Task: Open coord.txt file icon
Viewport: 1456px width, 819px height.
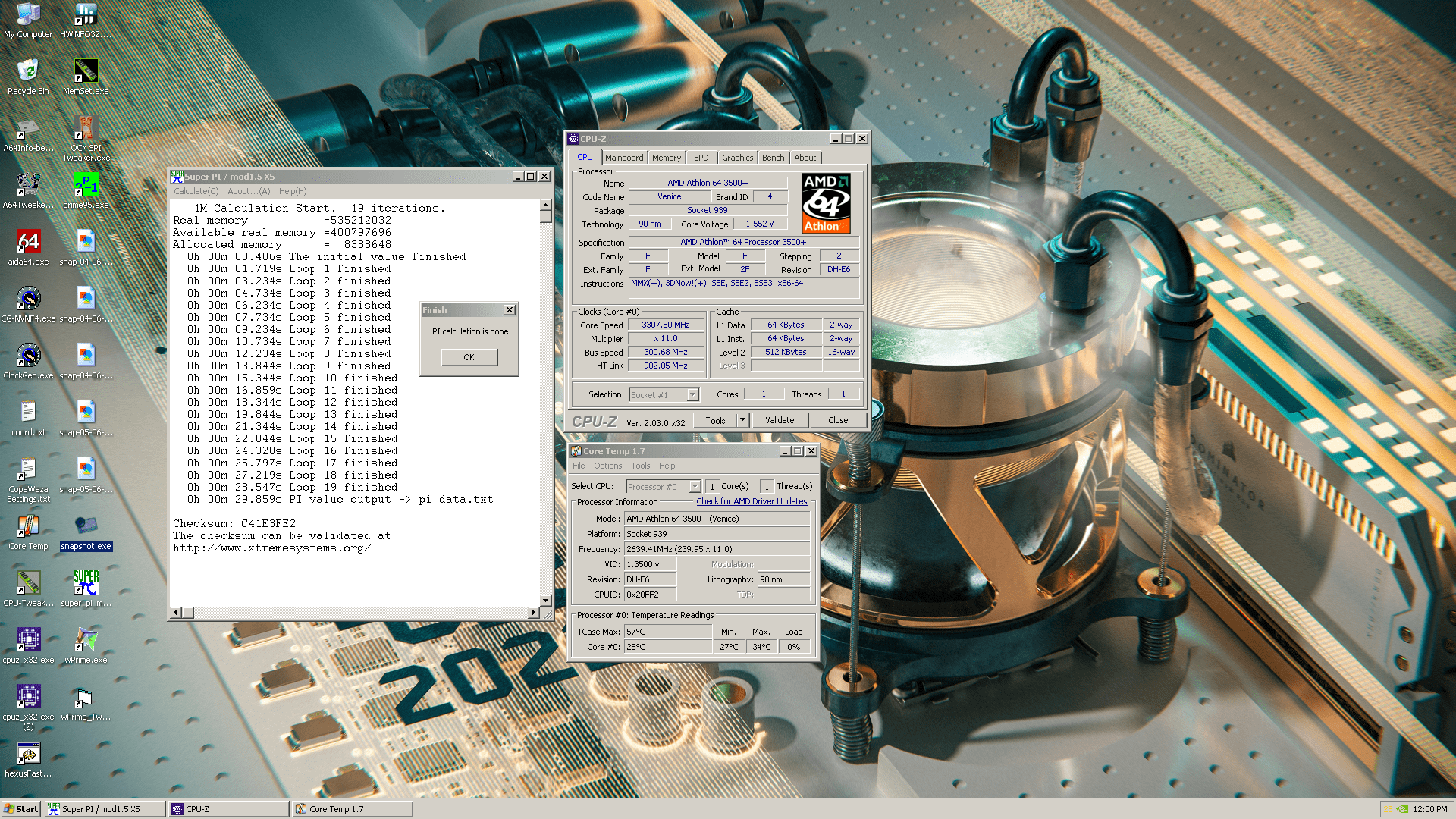Action: (28, 419)
